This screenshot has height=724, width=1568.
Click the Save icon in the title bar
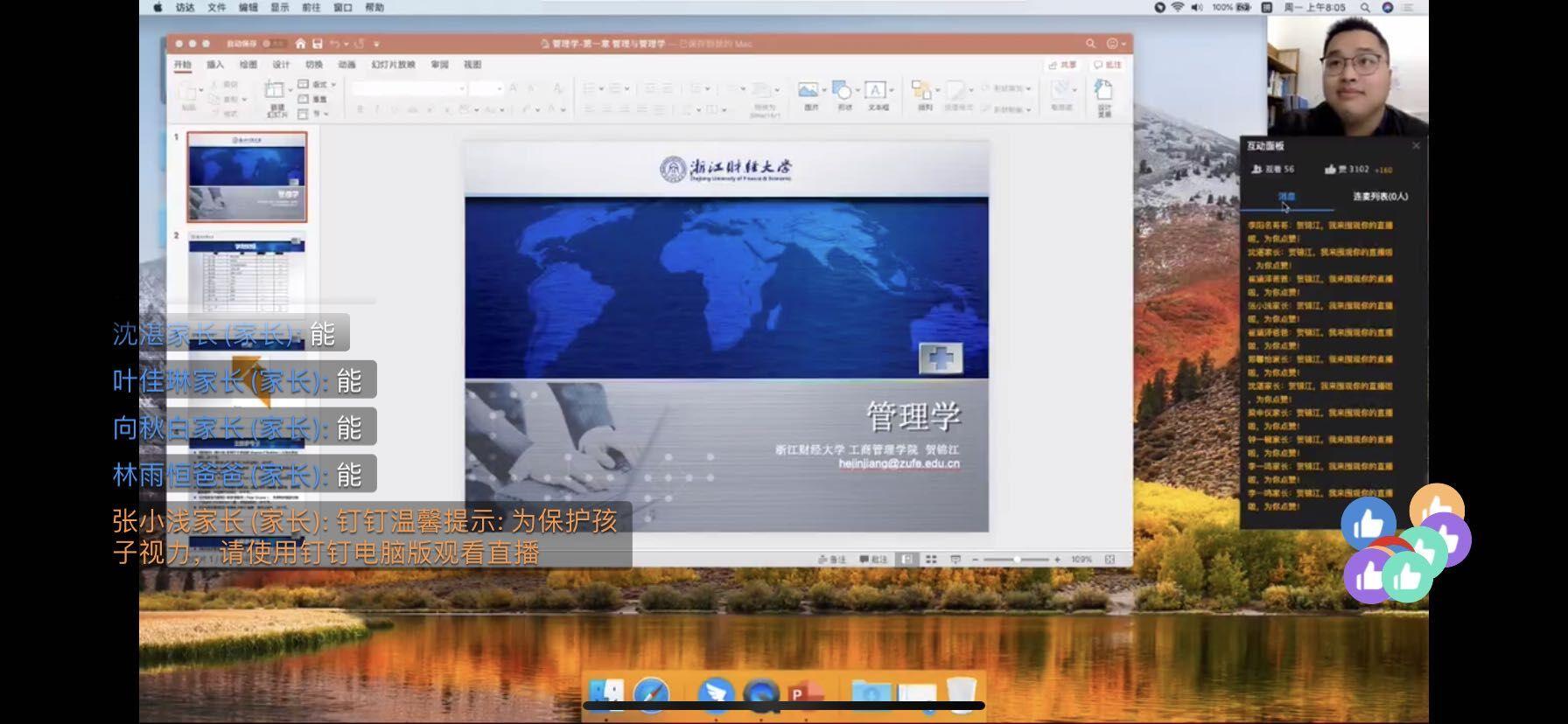coord(318,44)
